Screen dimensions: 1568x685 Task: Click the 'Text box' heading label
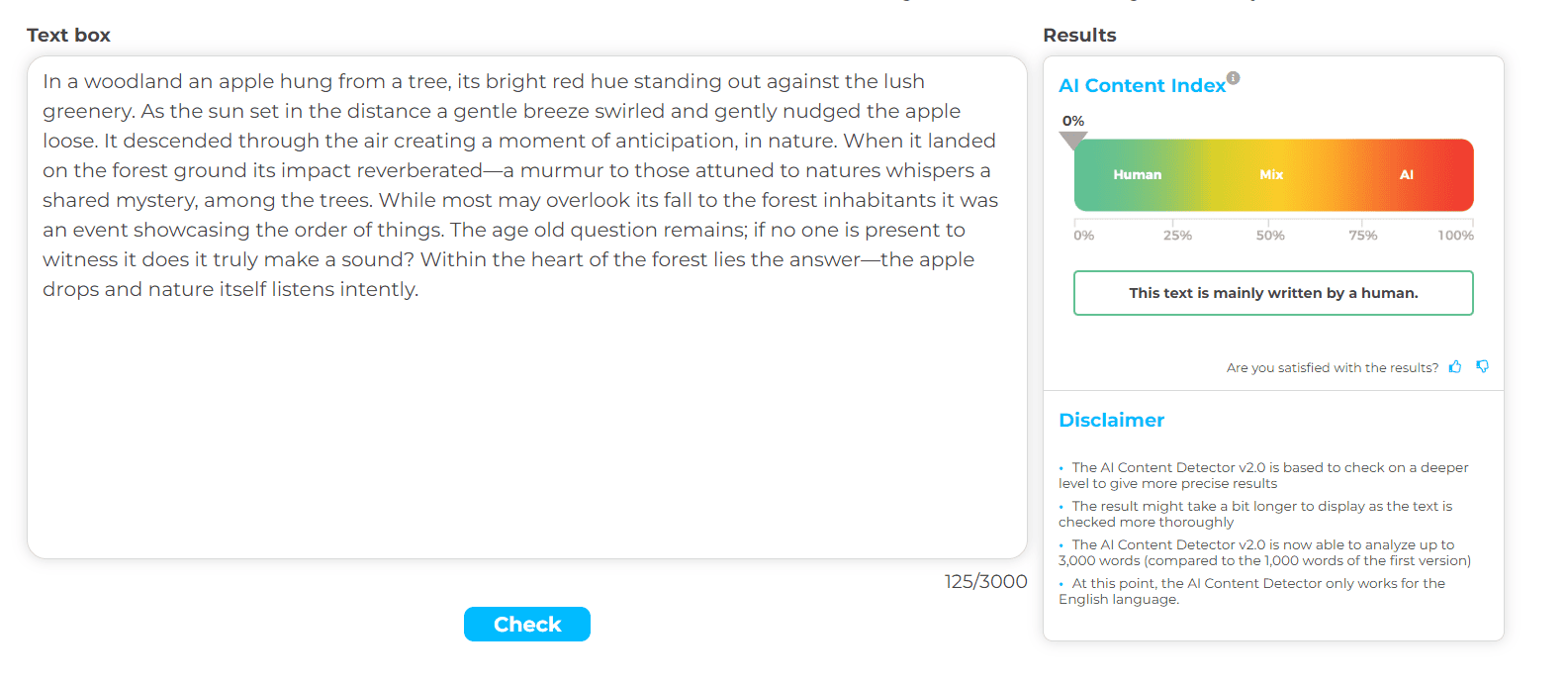pyautogui.click(x=68, y=35)
